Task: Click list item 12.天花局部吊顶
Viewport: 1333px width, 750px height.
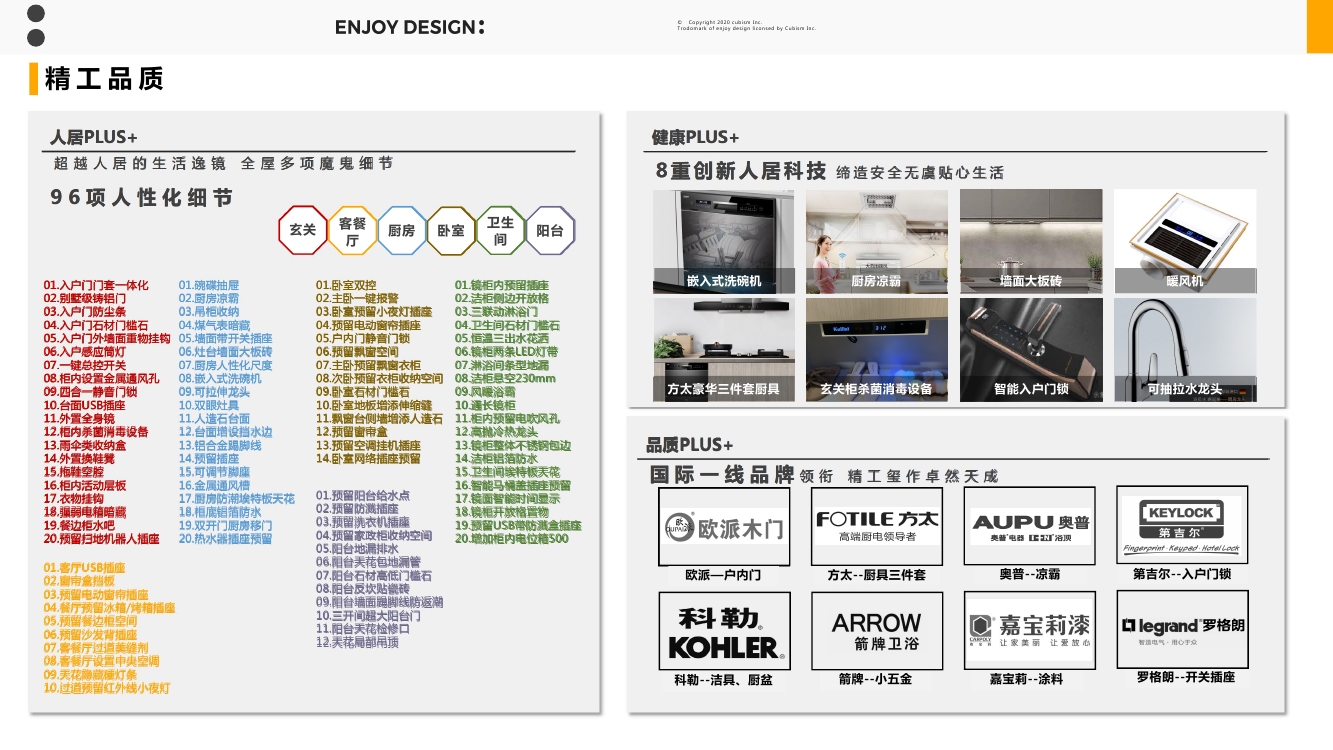Action: [x=357, y=642]
